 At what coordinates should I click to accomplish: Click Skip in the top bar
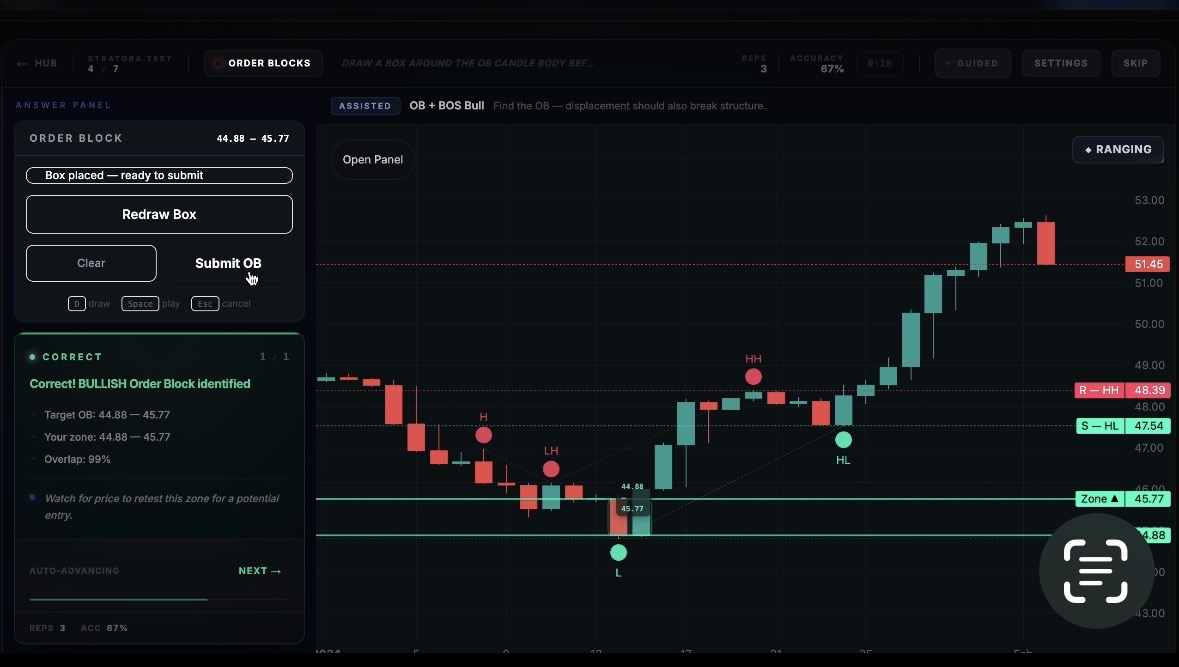tap(1135, 63)
